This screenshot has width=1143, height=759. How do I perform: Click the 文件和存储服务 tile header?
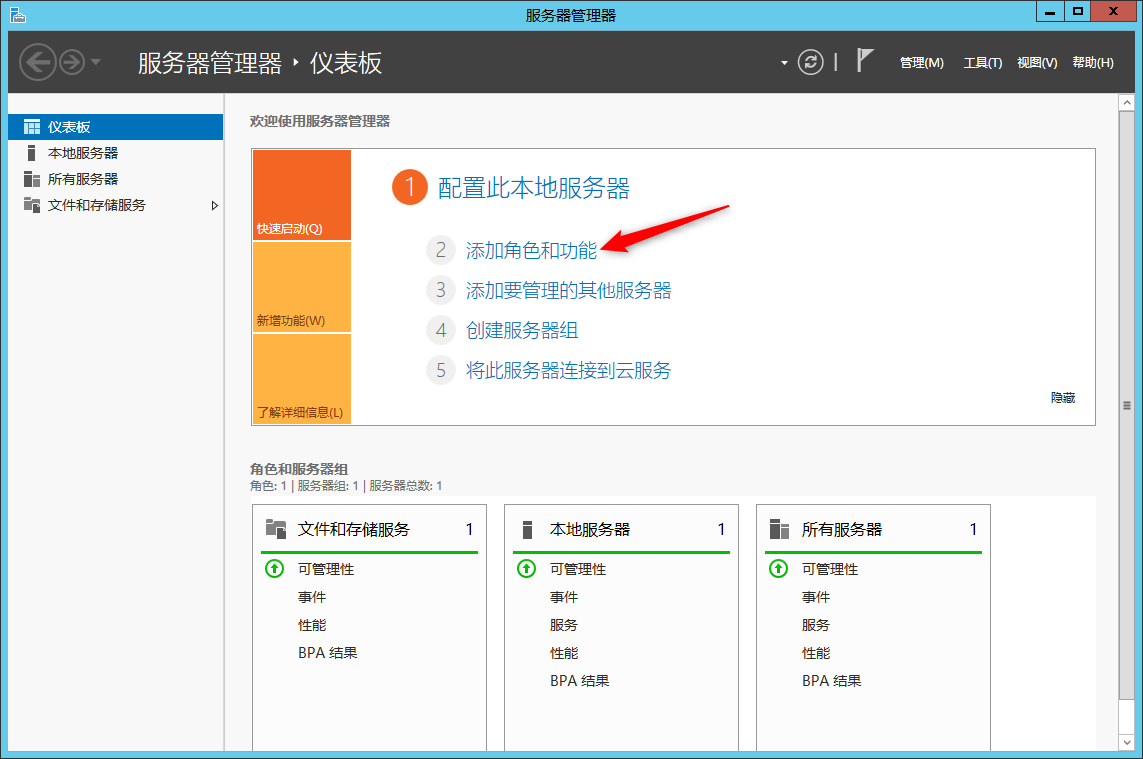369,529
